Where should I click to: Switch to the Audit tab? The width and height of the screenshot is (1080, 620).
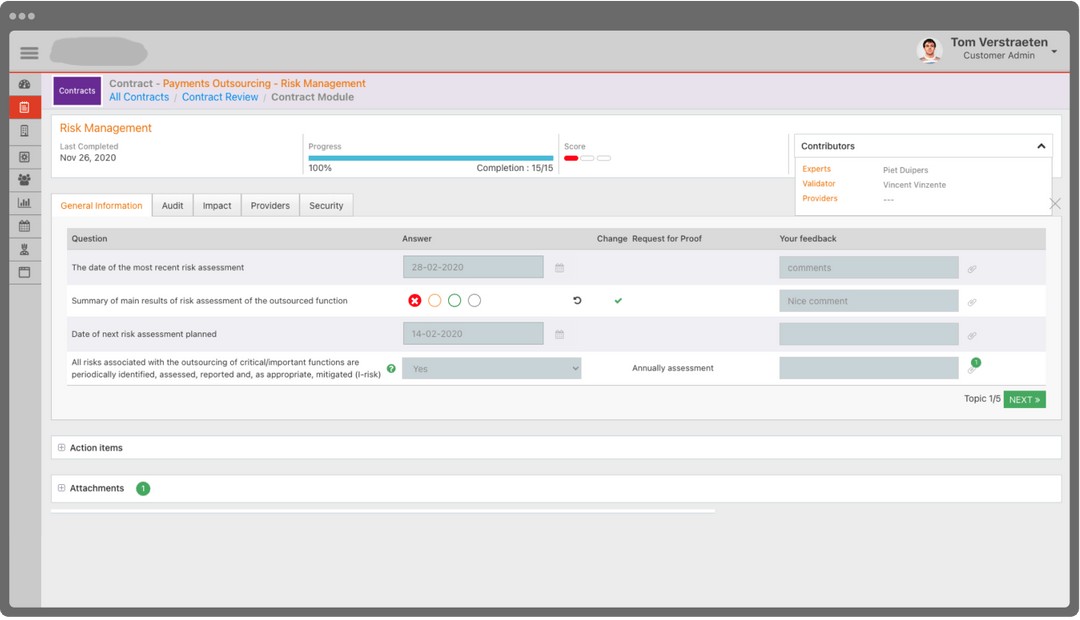tap(173, 206)
